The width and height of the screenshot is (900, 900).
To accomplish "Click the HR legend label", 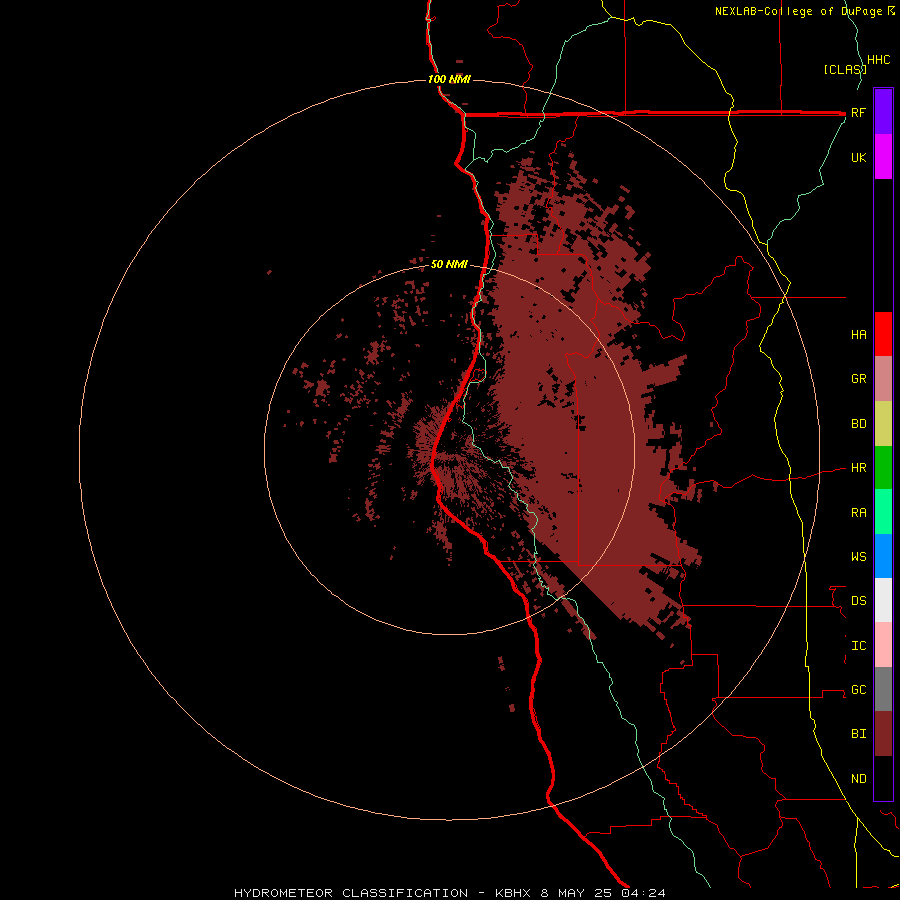I will (858, 468).
